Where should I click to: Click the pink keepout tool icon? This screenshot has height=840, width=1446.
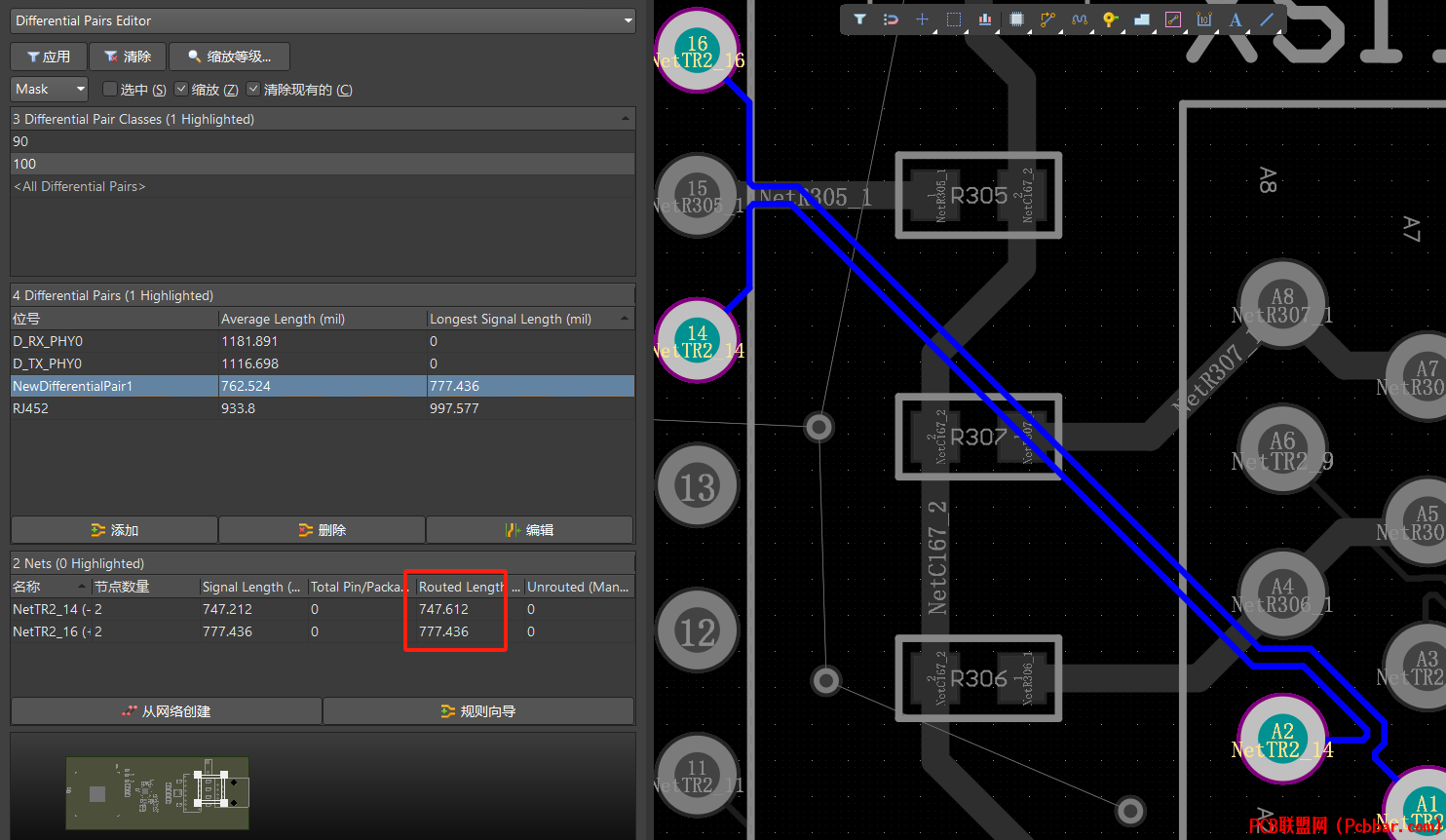[x=1173, y=19]
